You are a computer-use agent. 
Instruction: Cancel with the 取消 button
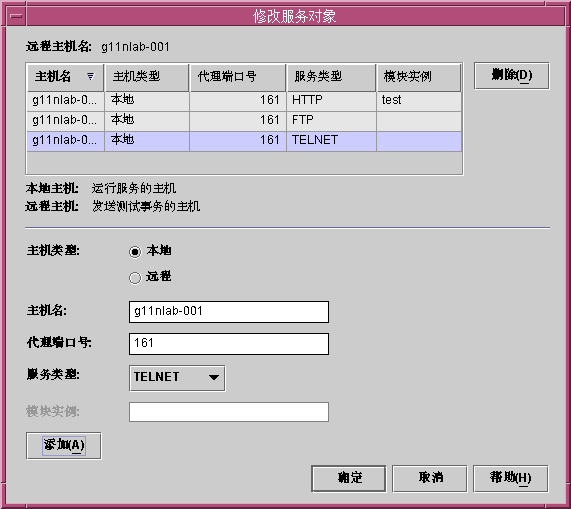point(430,478)
